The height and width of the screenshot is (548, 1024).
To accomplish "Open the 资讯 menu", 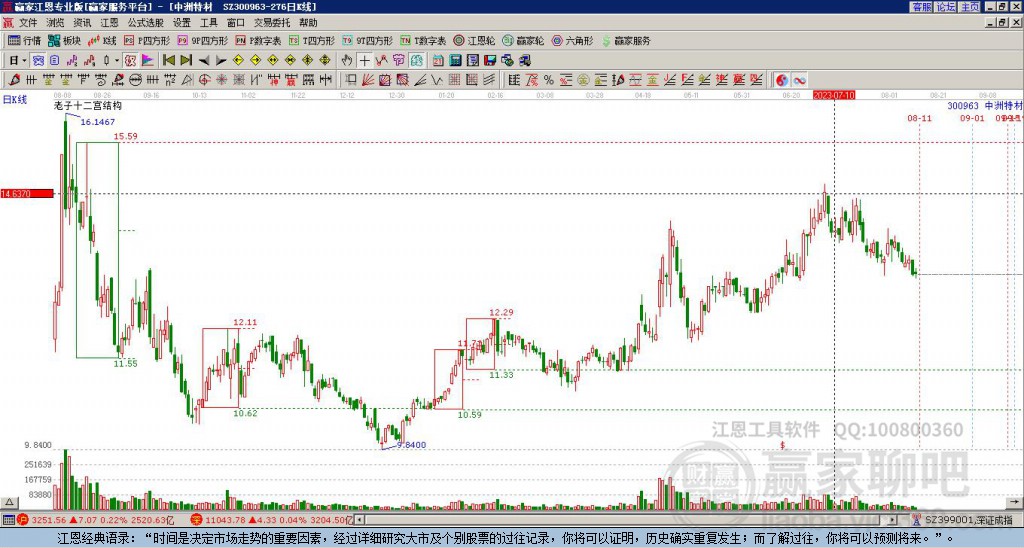I will [82, 23].
